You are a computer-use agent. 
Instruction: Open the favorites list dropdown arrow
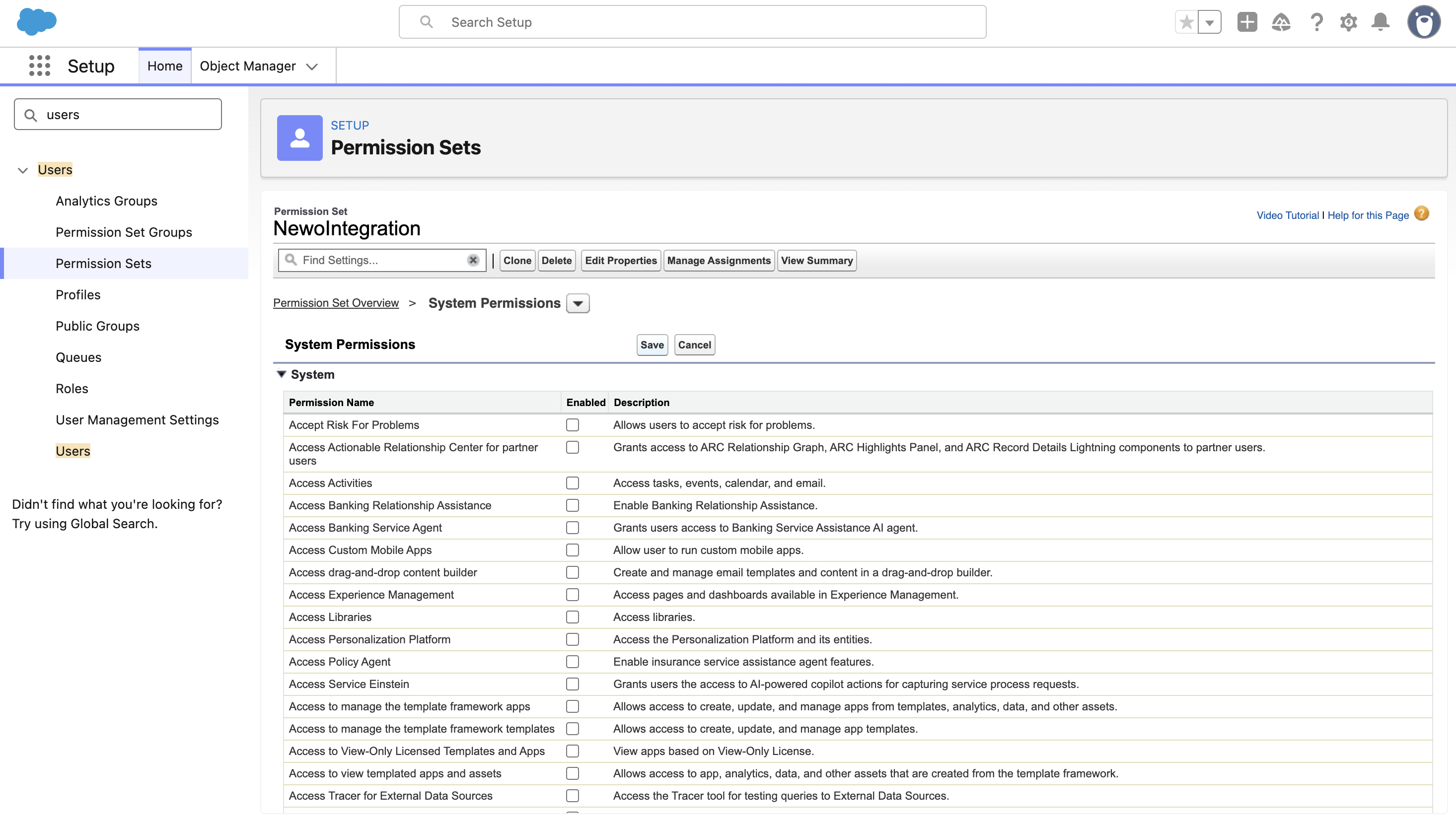[1210, 22]
